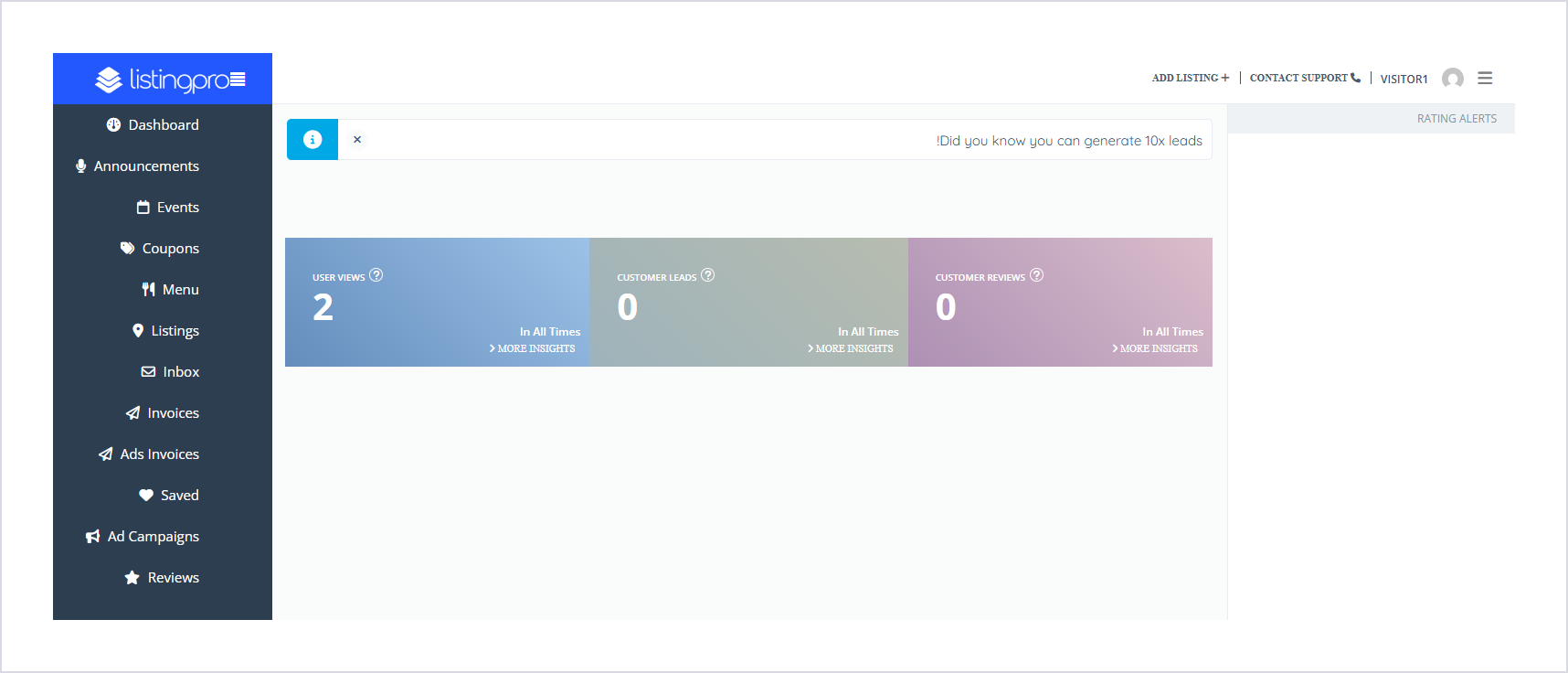Click 'In All Times' on the User Views card

pyautogui.click(x=550, y=332)
